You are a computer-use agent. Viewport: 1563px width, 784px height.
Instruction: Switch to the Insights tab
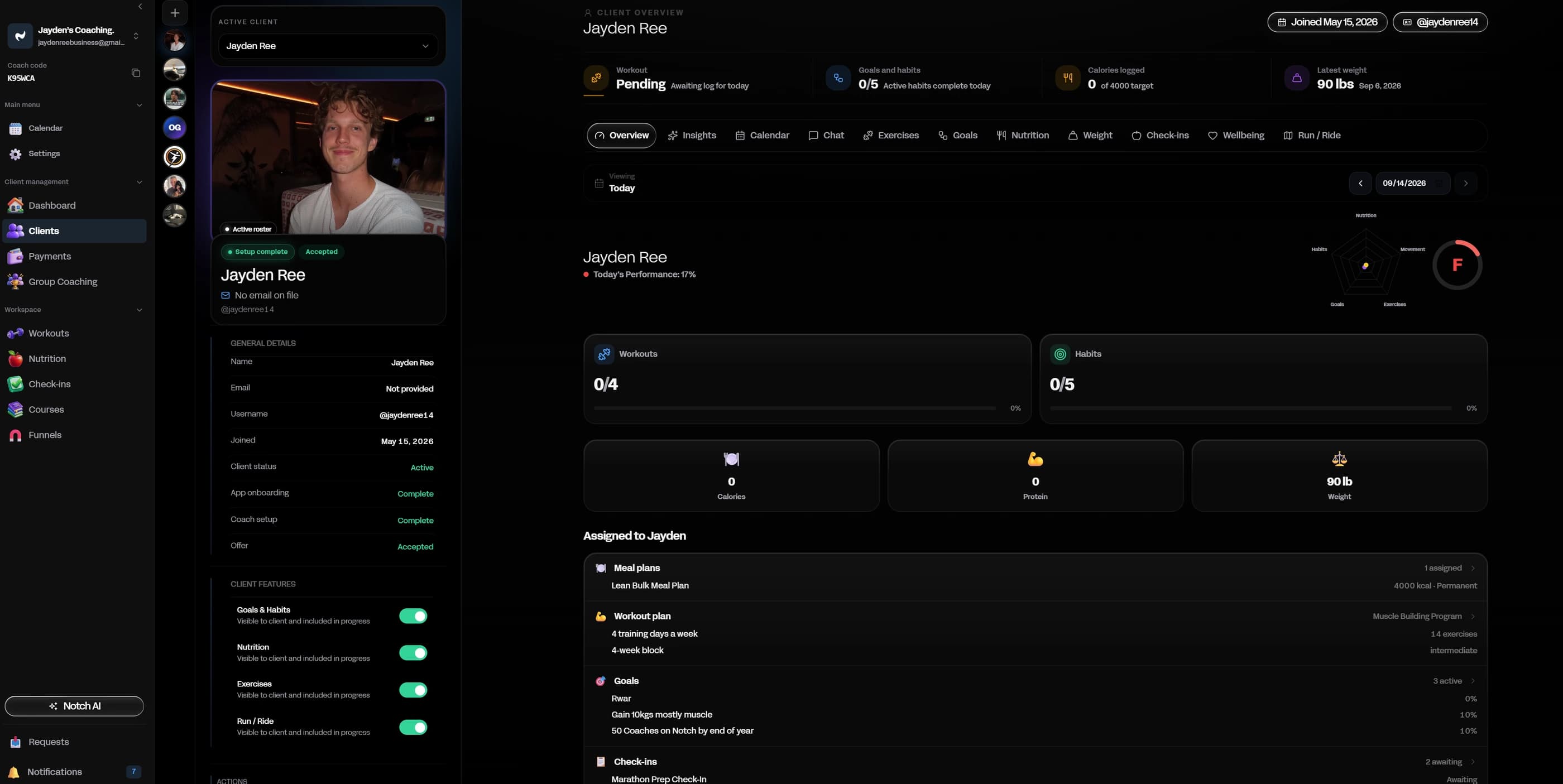[x=692, y=136]
